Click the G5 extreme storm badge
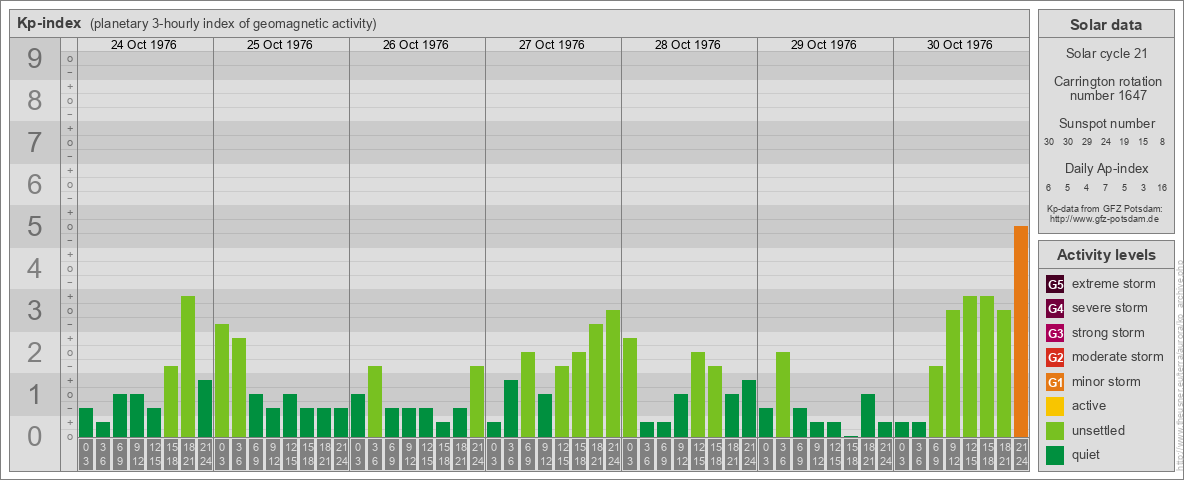Viewport: 1184px width, 480px height. 1055,284
